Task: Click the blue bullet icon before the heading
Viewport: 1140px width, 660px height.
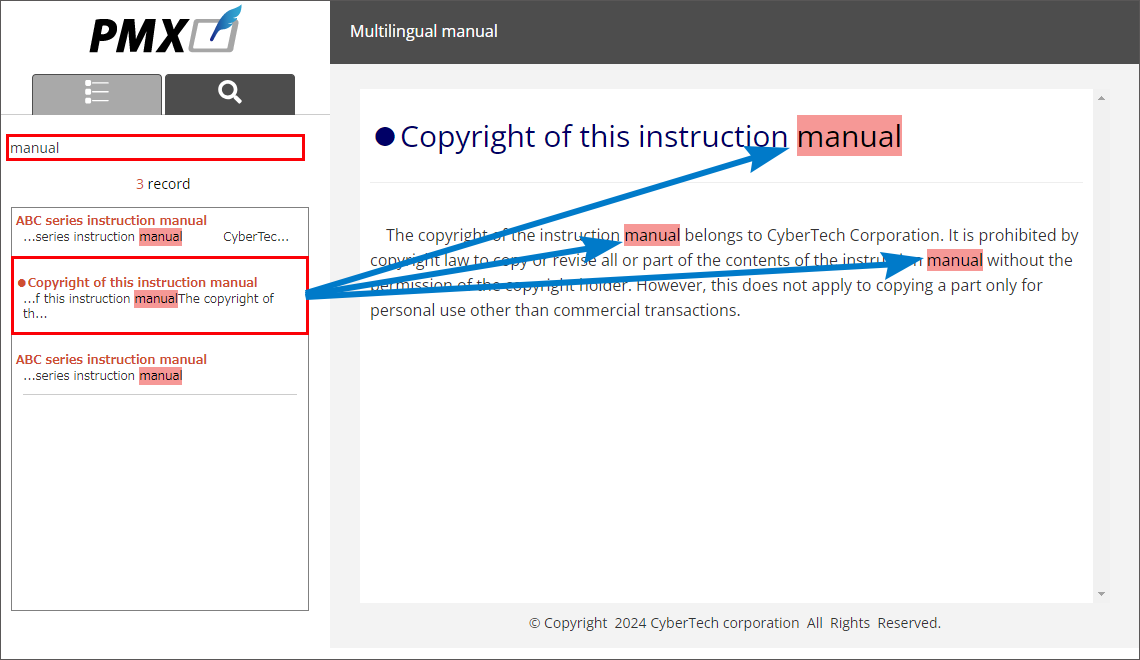Action: pos(385,136)
